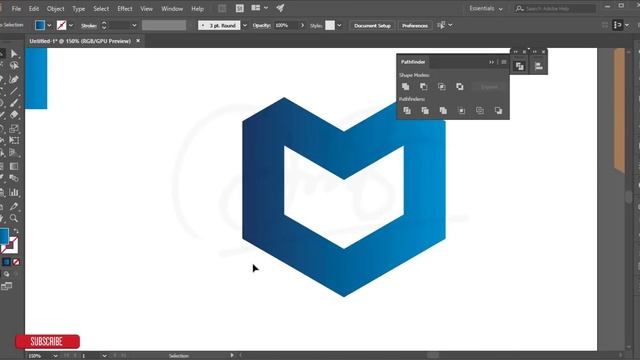Select the Lasso tool

point(14,66)
